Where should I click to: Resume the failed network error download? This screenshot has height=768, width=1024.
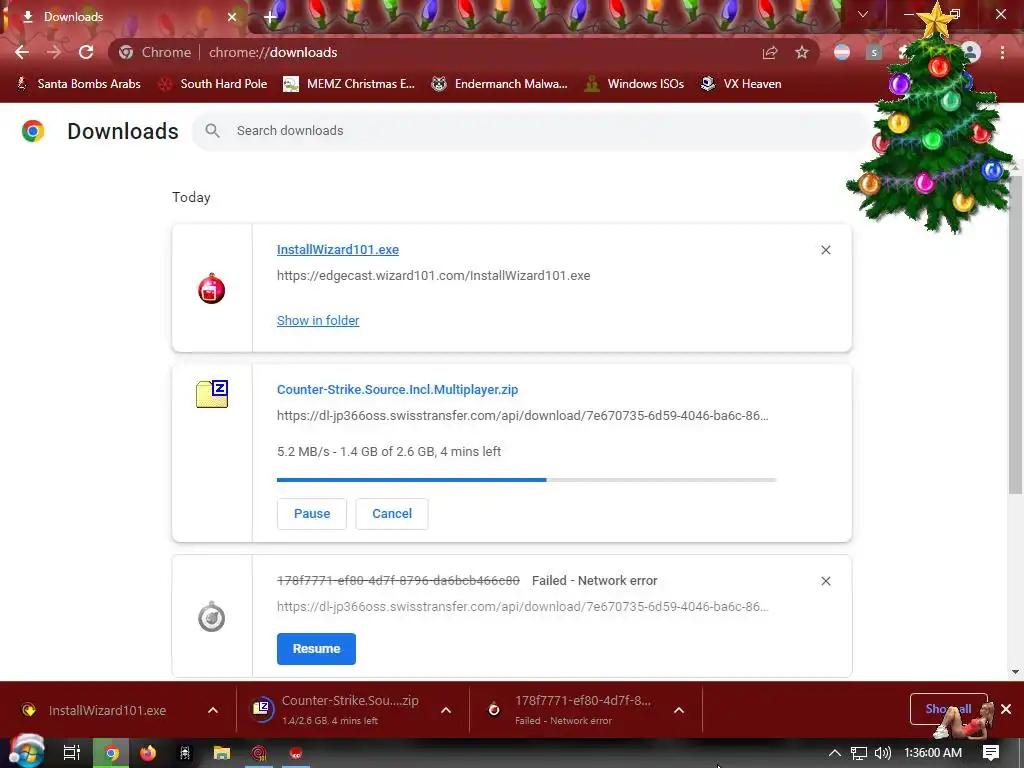tap(316, 648)
